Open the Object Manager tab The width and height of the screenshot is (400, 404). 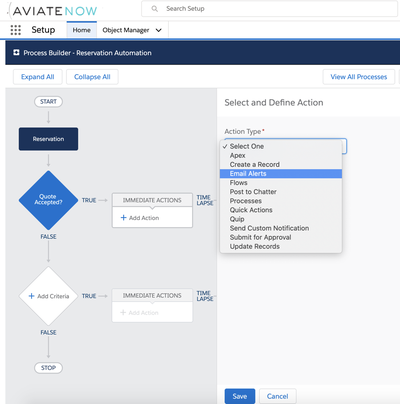pos(126,30)
